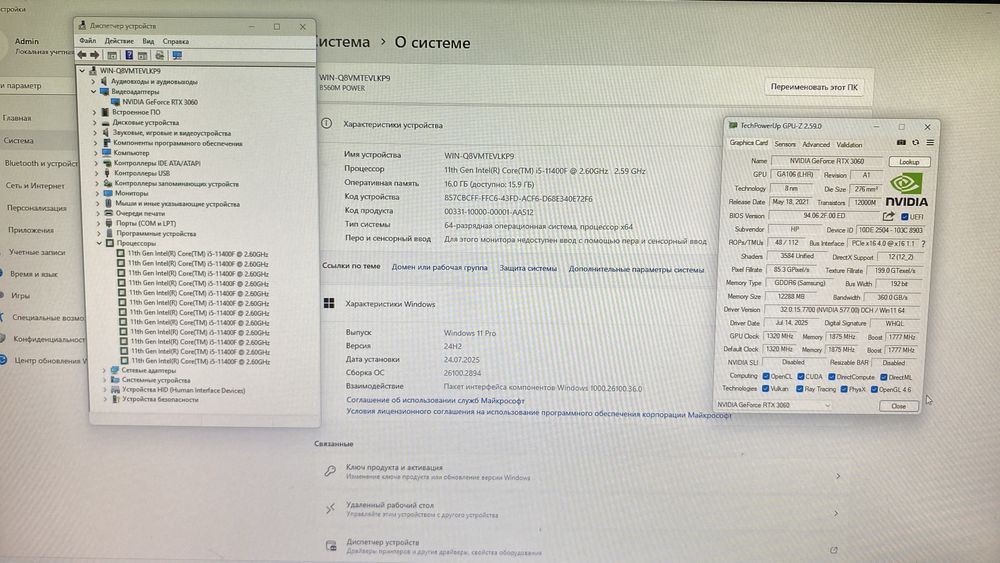The image size is (1000, 563).
Task: Click the NVIDIA logo in GPU-Z
Action: click(906, 190)
